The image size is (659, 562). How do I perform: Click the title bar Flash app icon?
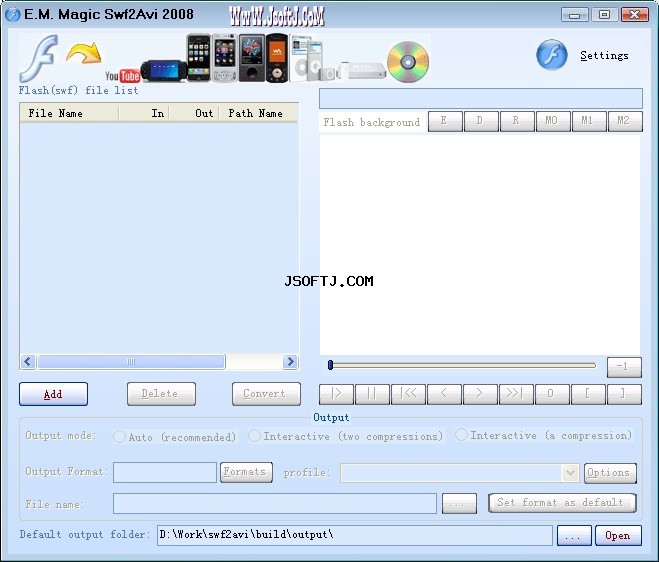[x=13, y=15]
